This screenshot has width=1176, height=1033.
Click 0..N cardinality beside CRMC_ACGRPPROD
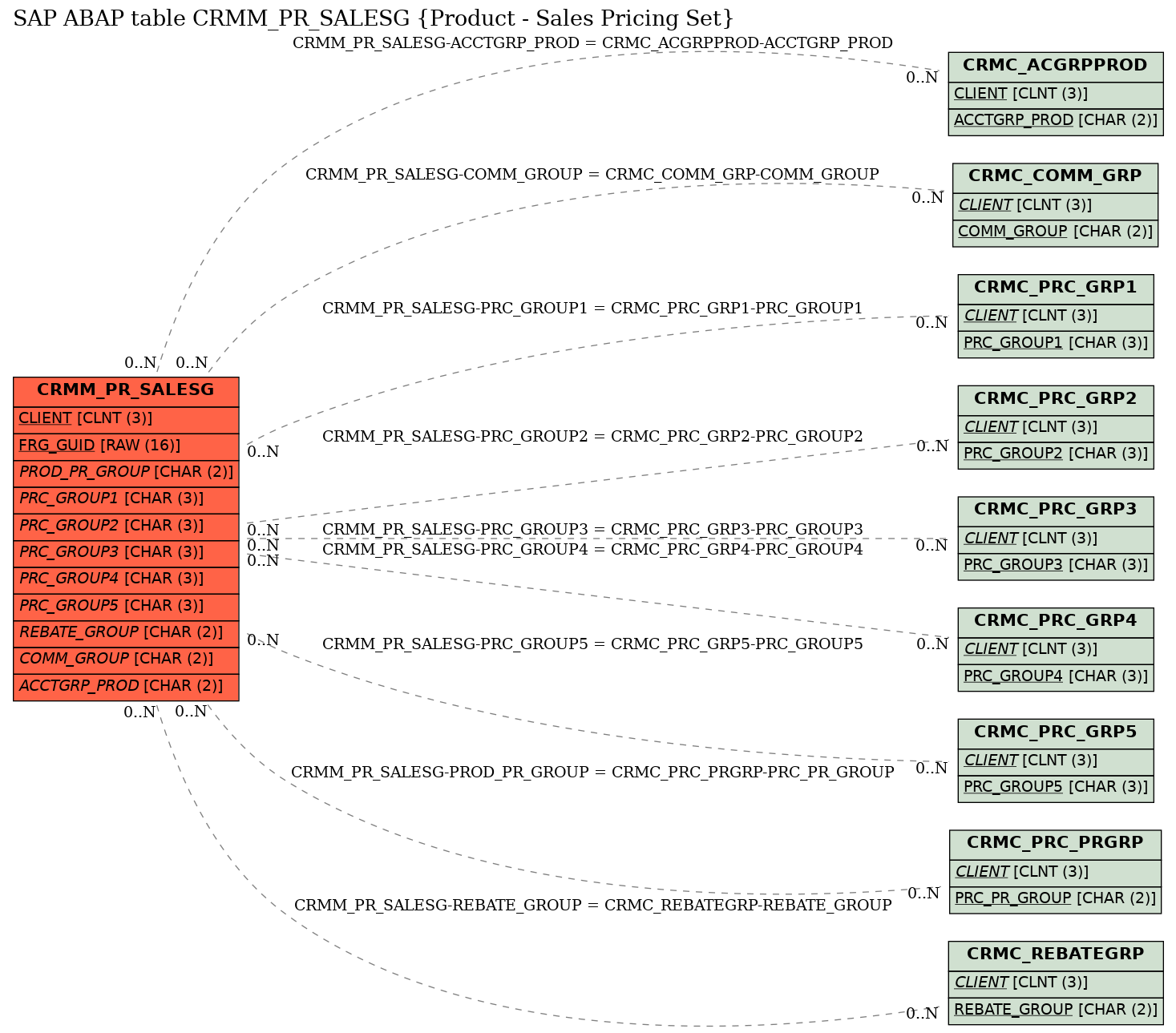(x=922, y=78)
